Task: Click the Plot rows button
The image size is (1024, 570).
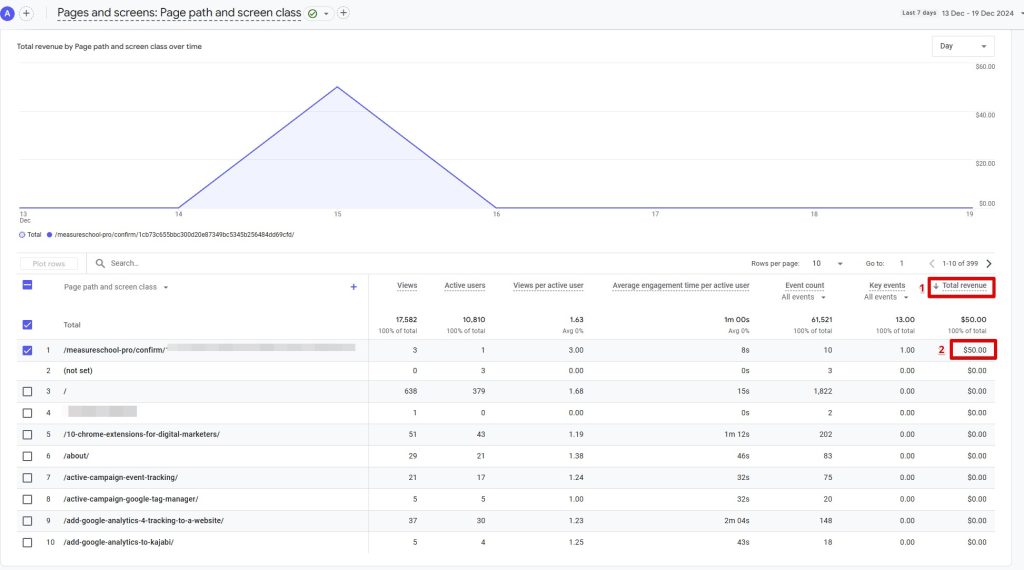Action: pos(49,264)
